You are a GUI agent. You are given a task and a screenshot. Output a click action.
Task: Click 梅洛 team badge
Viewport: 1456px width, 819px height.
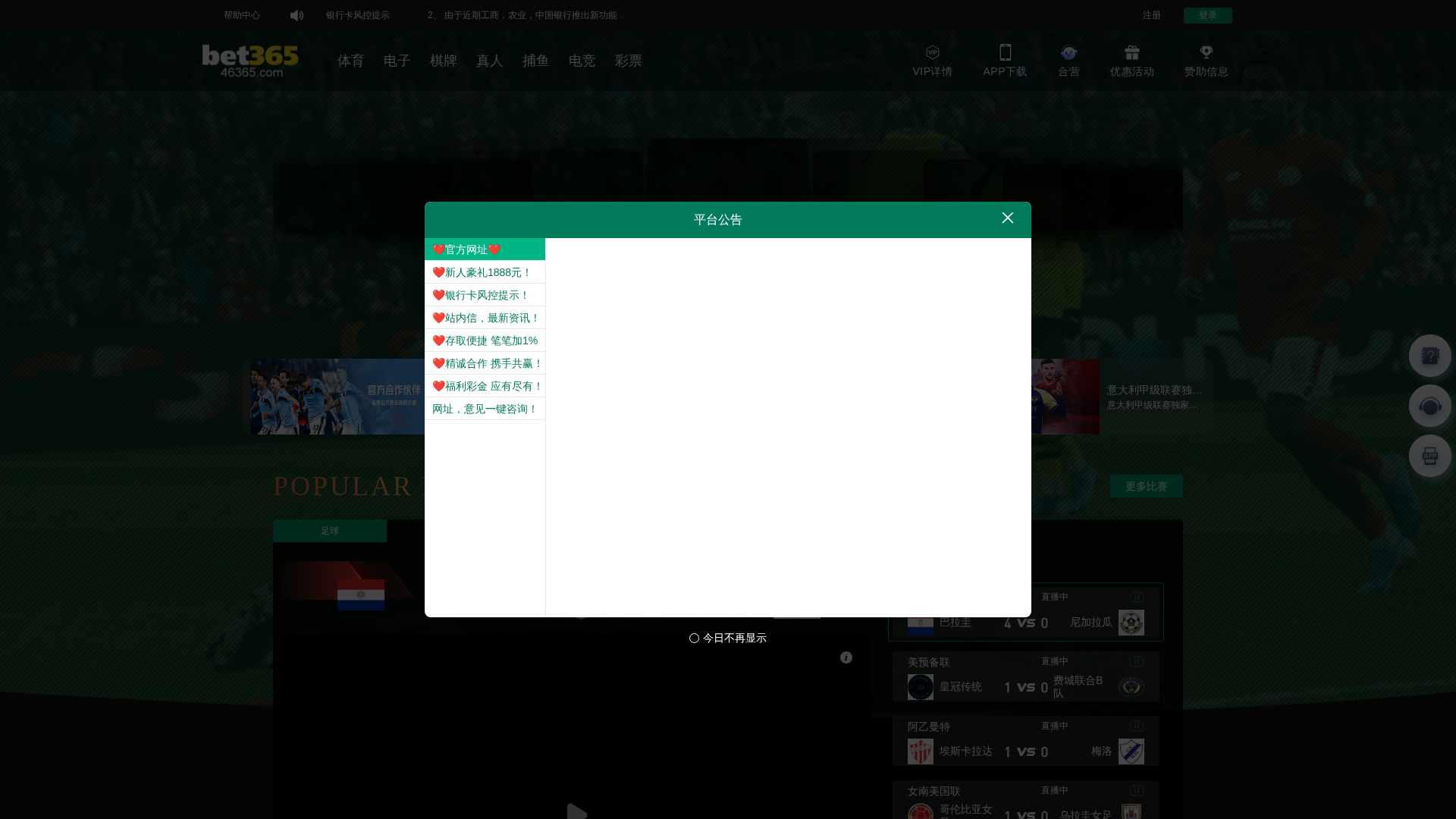point(1131,752)
